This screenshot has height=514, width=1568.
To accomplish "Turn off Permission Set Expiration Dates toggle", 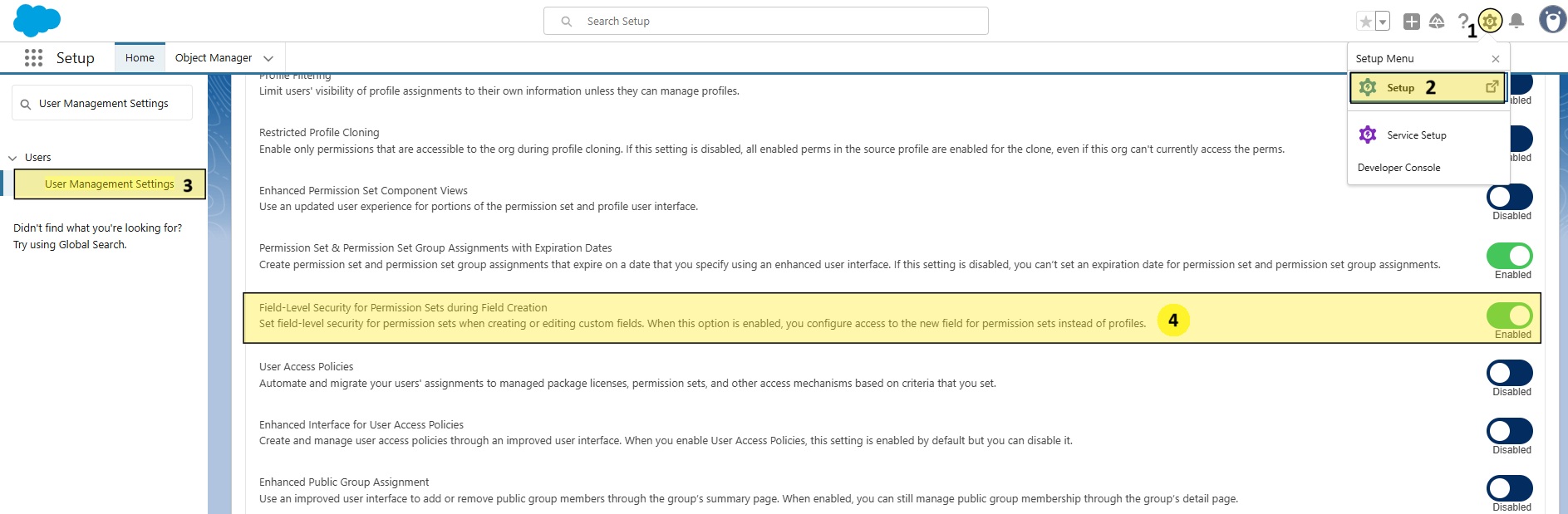I will (x=1509, y=256).
